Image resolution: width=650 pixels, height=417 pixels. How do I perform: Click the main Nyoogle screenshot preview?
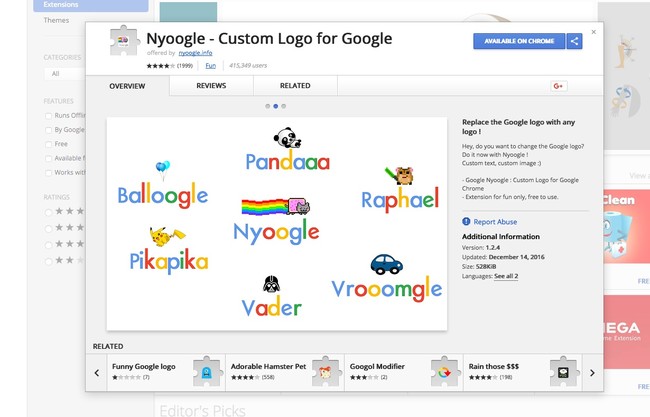[277, 224]
